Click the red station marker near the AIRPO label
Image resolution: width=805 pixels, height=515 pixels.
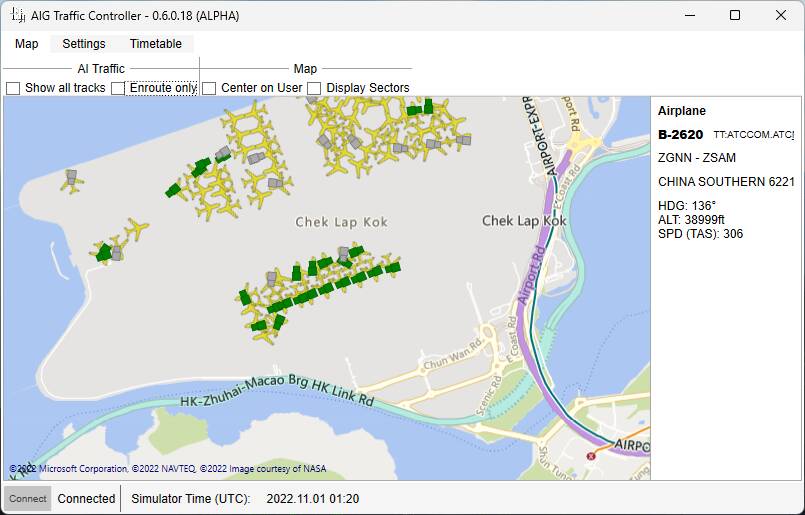tap(591, 456)
